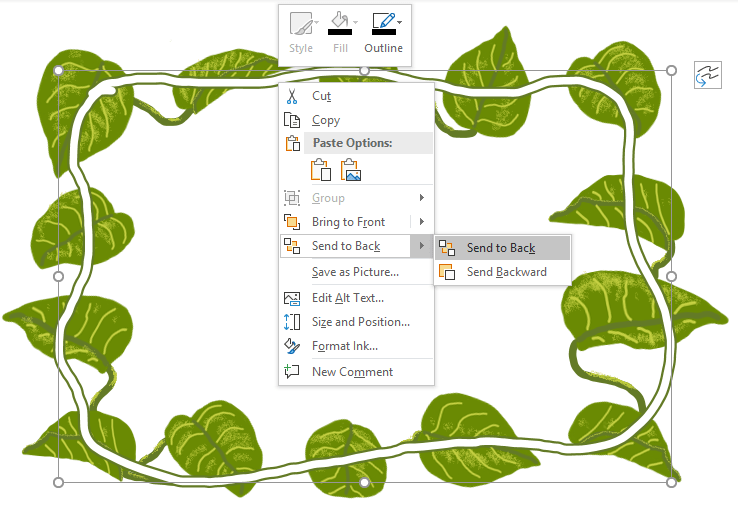Click the Size and Position icon
Screen dimensions: 738x512
coord(292,322)
